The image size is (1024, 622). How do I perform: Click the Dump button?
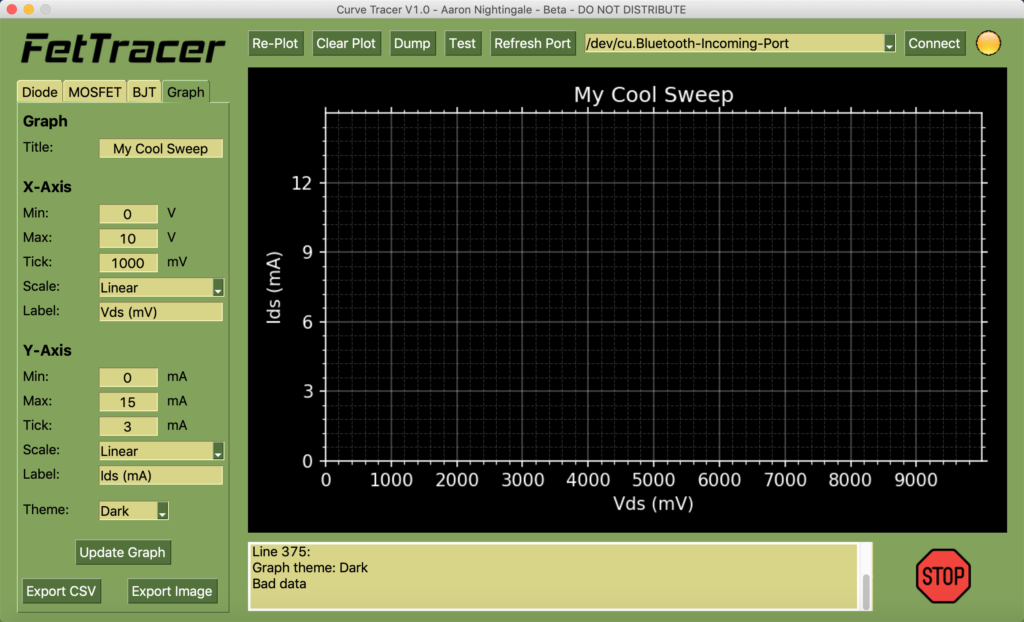point(412,44)
